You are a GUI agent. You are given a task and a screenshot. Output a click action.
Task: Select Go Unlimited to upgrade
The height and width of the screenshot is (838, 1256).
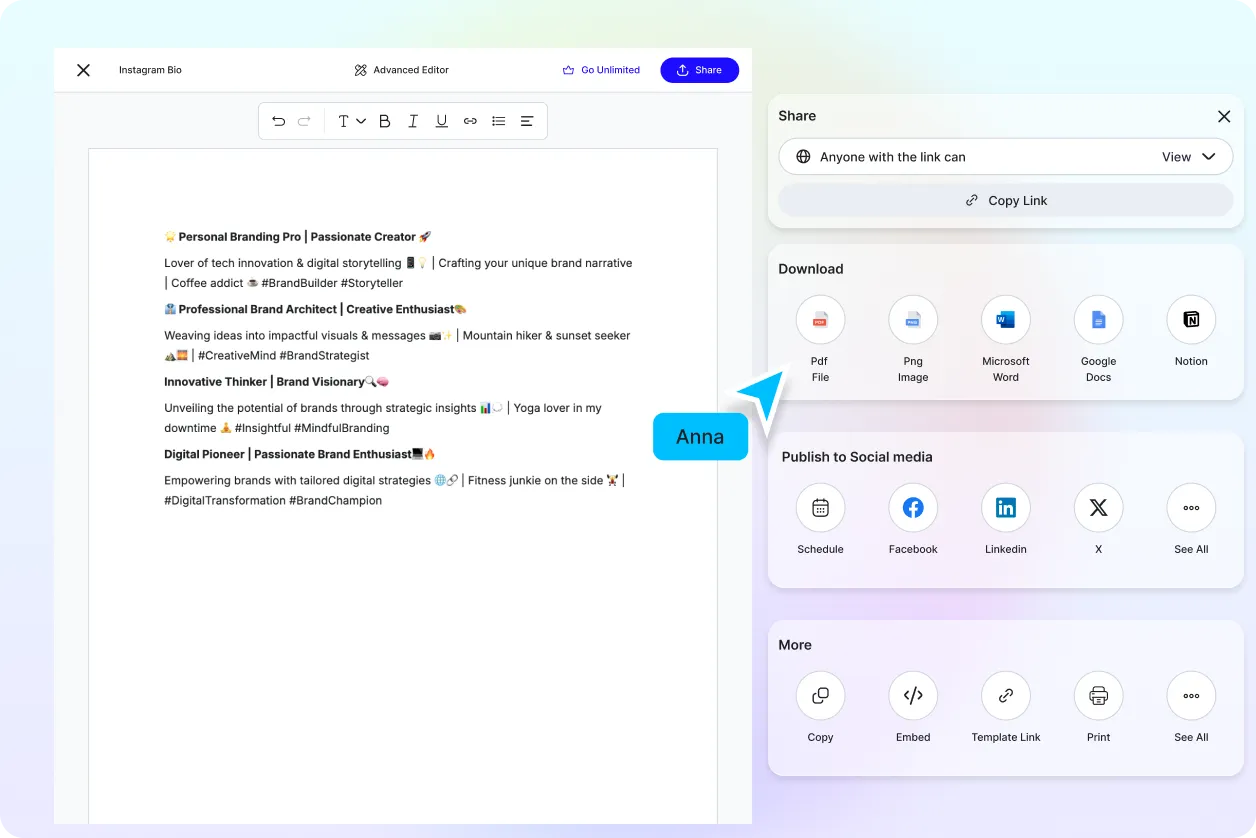[x=601, y=70]
